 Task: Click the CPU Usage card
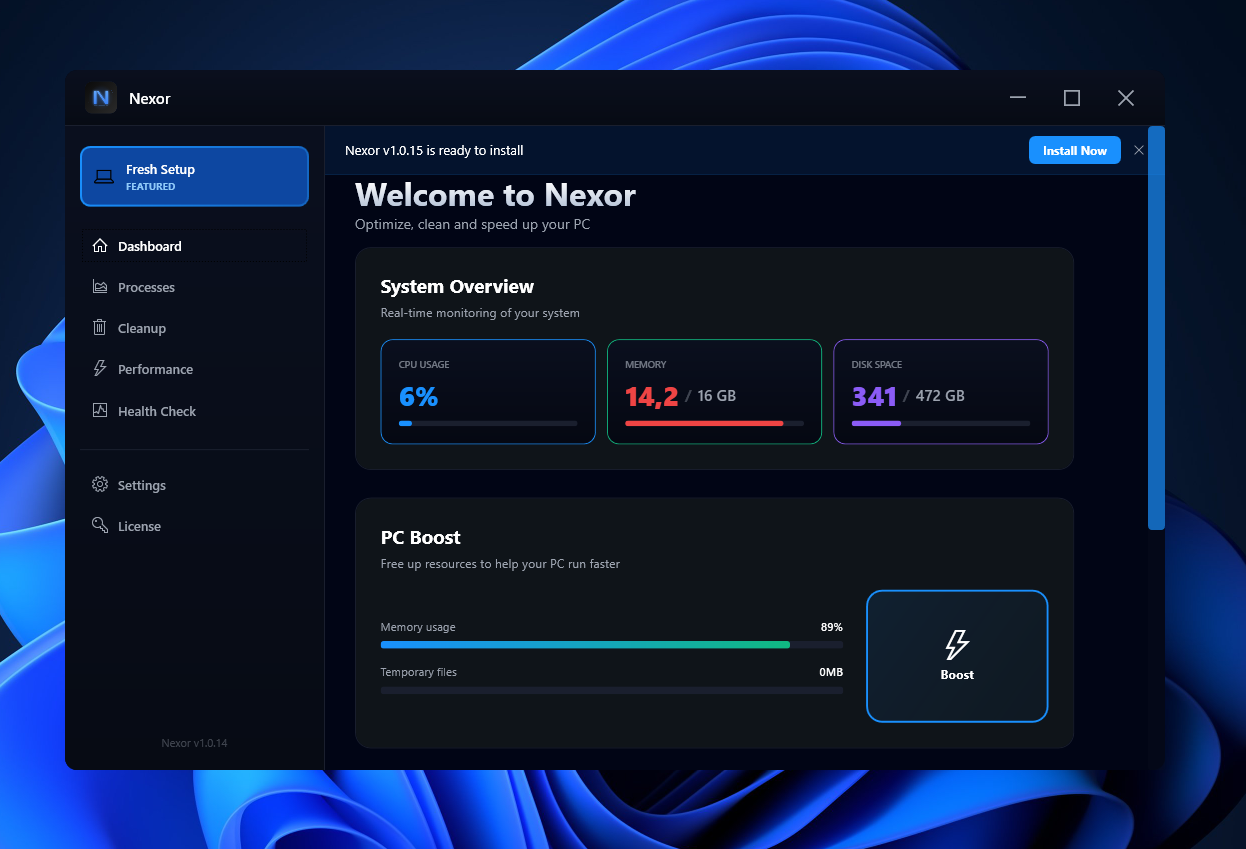tap(488, 391)
